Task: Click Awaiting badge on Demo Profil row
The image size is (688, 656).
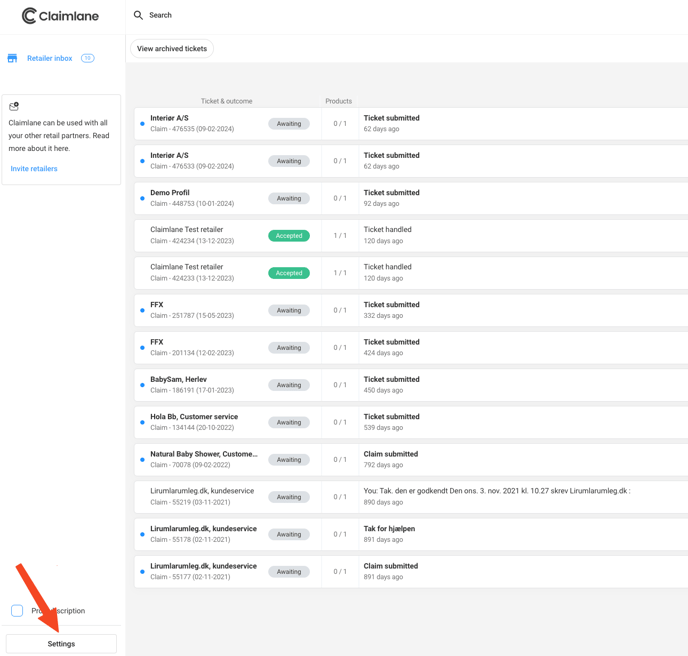Action: pyautogui.click(x=289, y=198)
